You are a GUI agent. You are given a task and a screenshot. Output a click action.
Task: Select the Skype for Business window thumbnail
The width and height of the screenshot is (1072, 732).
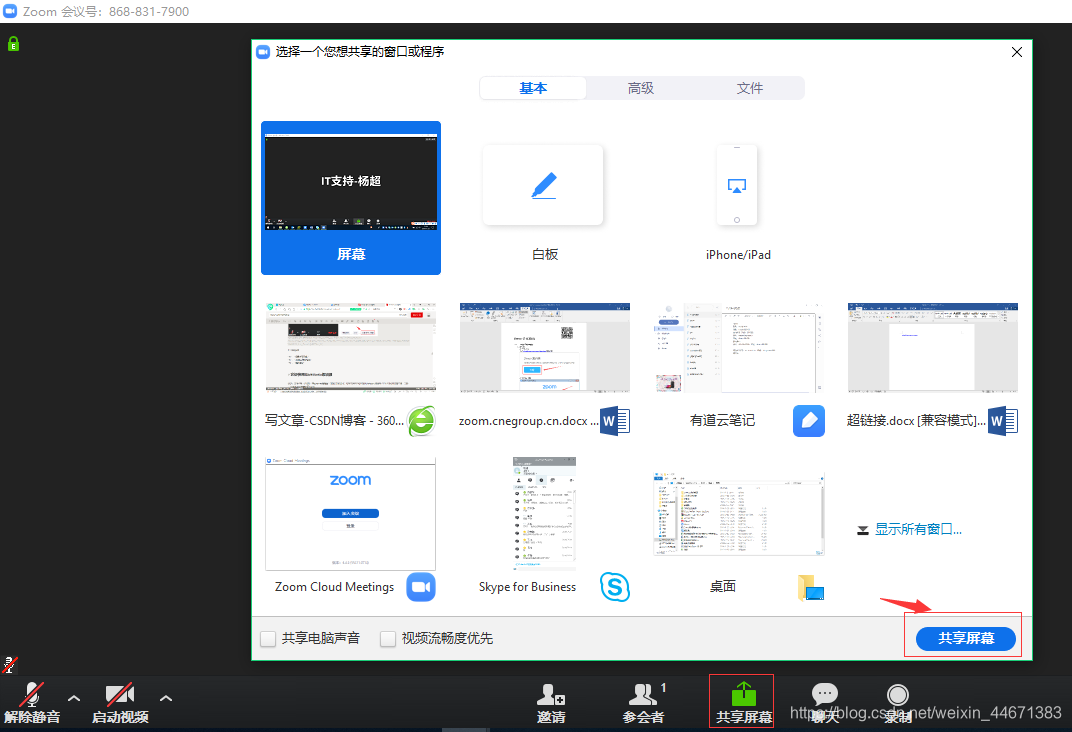pyautogui.click(x=544, y=513)
